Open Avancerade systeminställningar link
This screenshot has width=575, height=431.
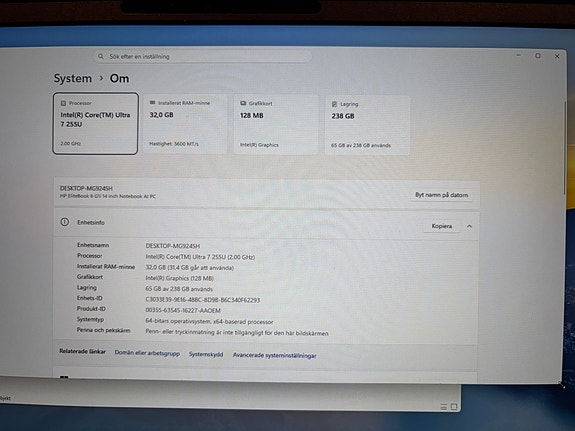point(274,355)
